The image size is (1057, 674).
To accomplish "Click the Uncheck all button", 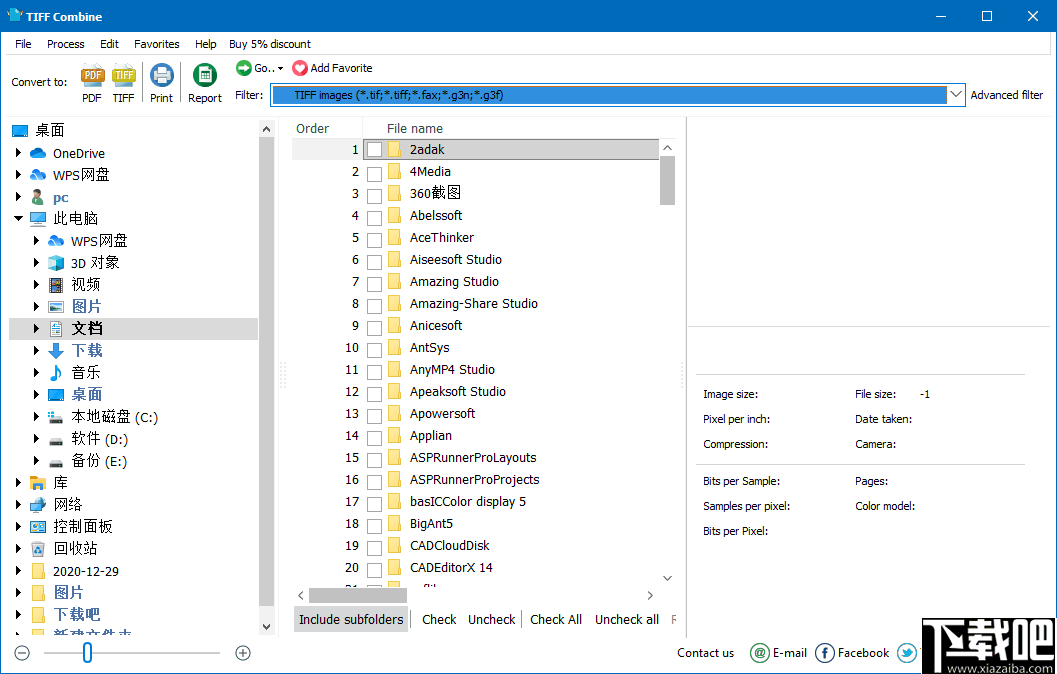I will click(626, 619).
